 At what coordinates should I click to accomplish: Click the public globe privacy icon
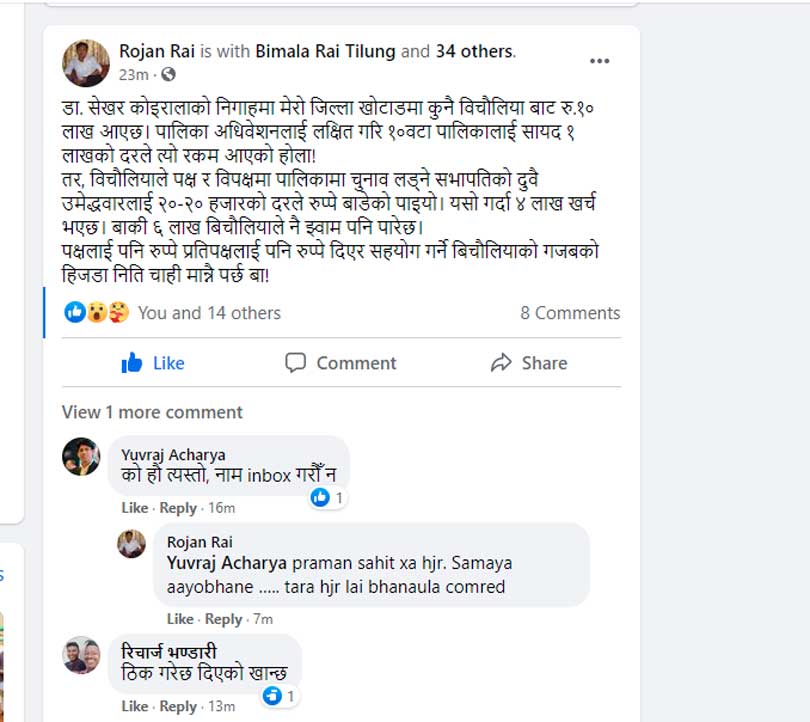168,75
